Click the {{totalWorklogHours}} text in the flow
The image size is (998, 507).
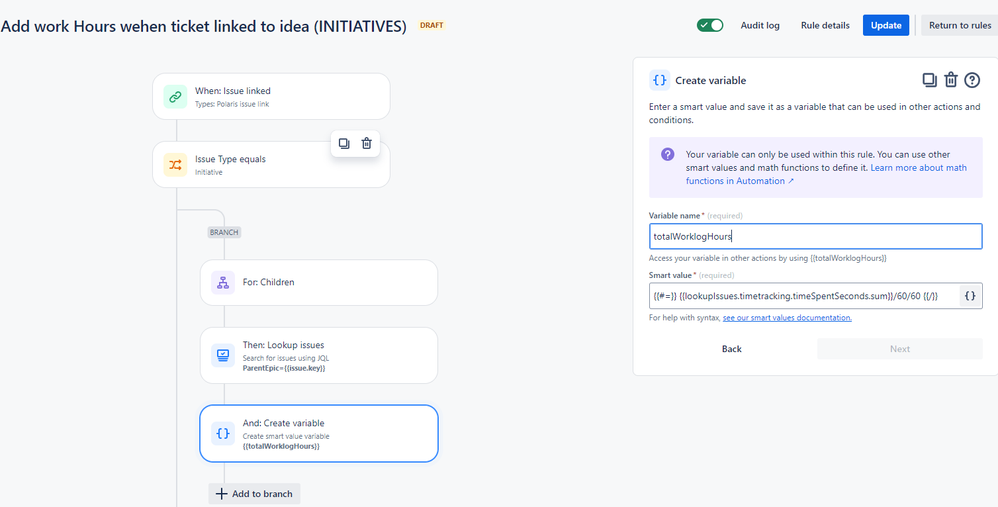(x=281, y=447)
